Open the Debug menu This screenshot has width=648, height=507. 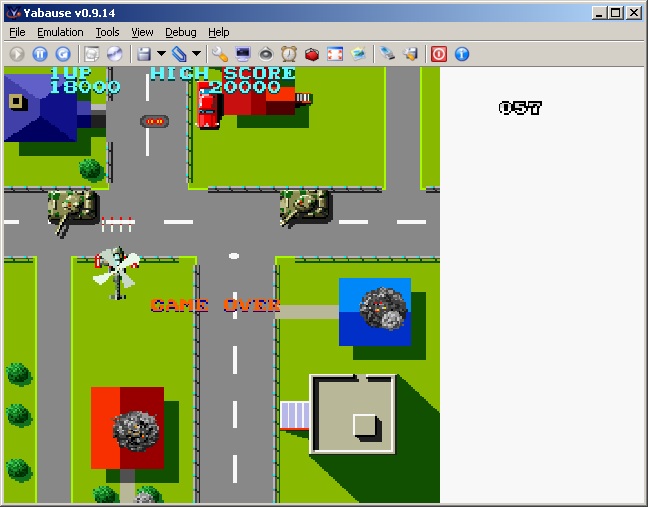[x=181, y=32]
